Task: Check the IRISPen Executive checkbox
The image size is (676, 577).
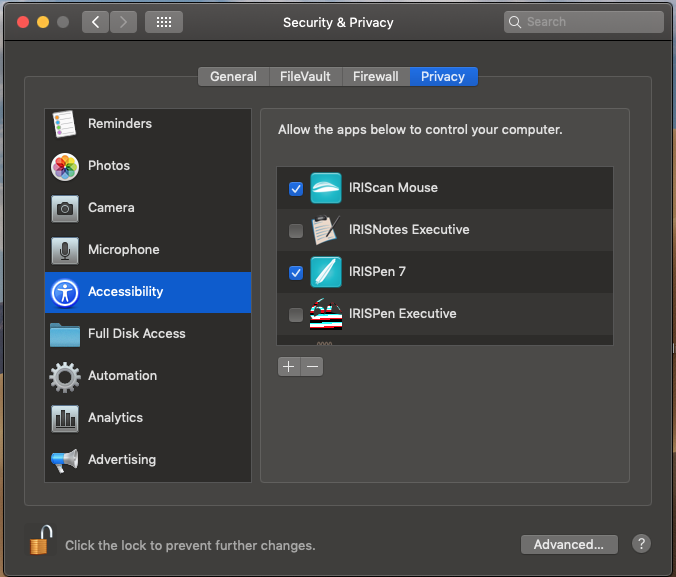Action: (x=295, y=314)
